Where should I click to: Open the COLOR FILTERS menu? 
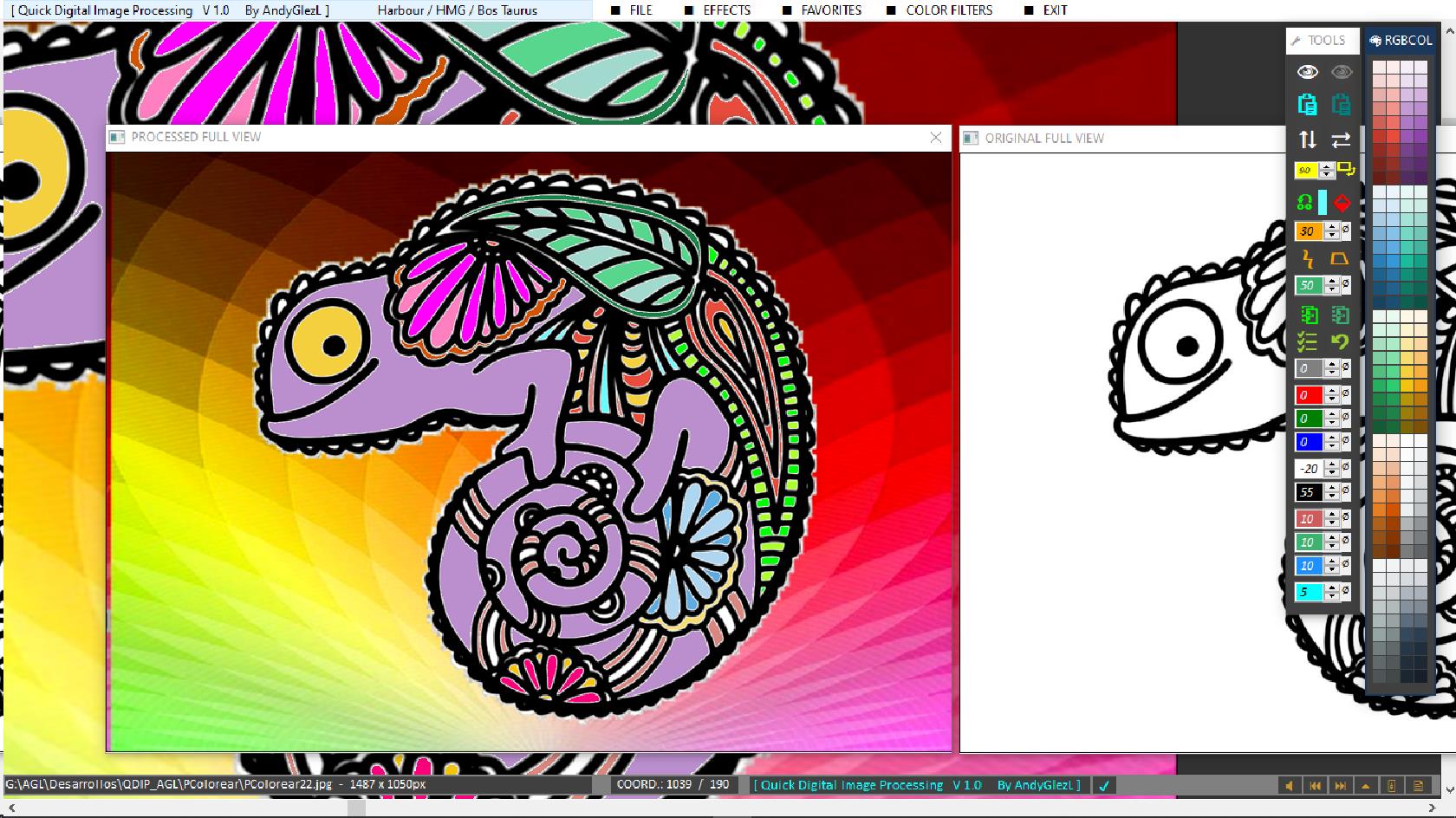pos(949,10)
